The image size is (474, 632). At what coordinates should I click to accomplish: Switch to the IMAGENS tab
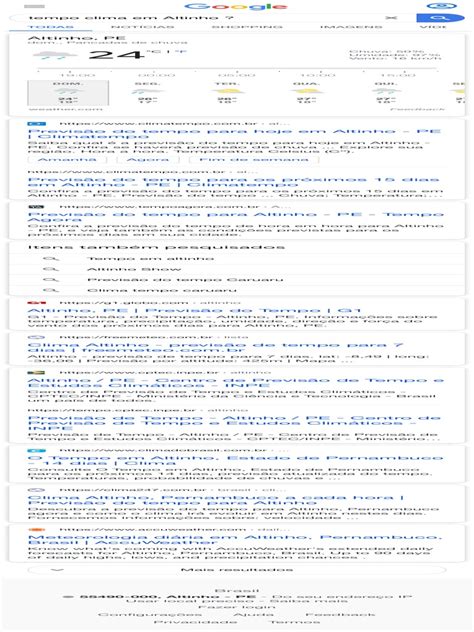351,27
